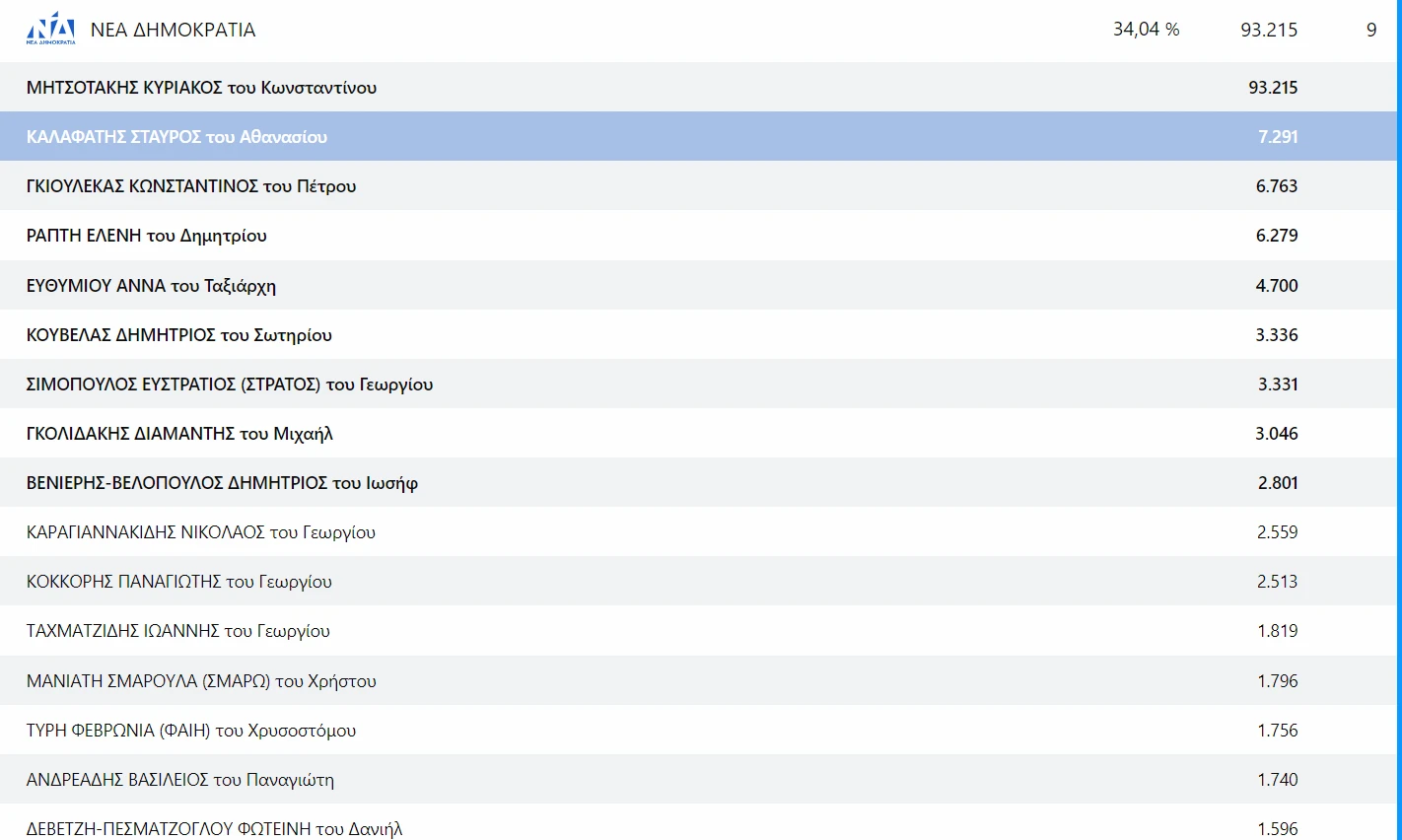Open ΚΟΚΚΟΡΗΣ ΠΑΝΑΓΙΩΤΗΣ row
Screen dimensions: 1402x840
(179, 582)
